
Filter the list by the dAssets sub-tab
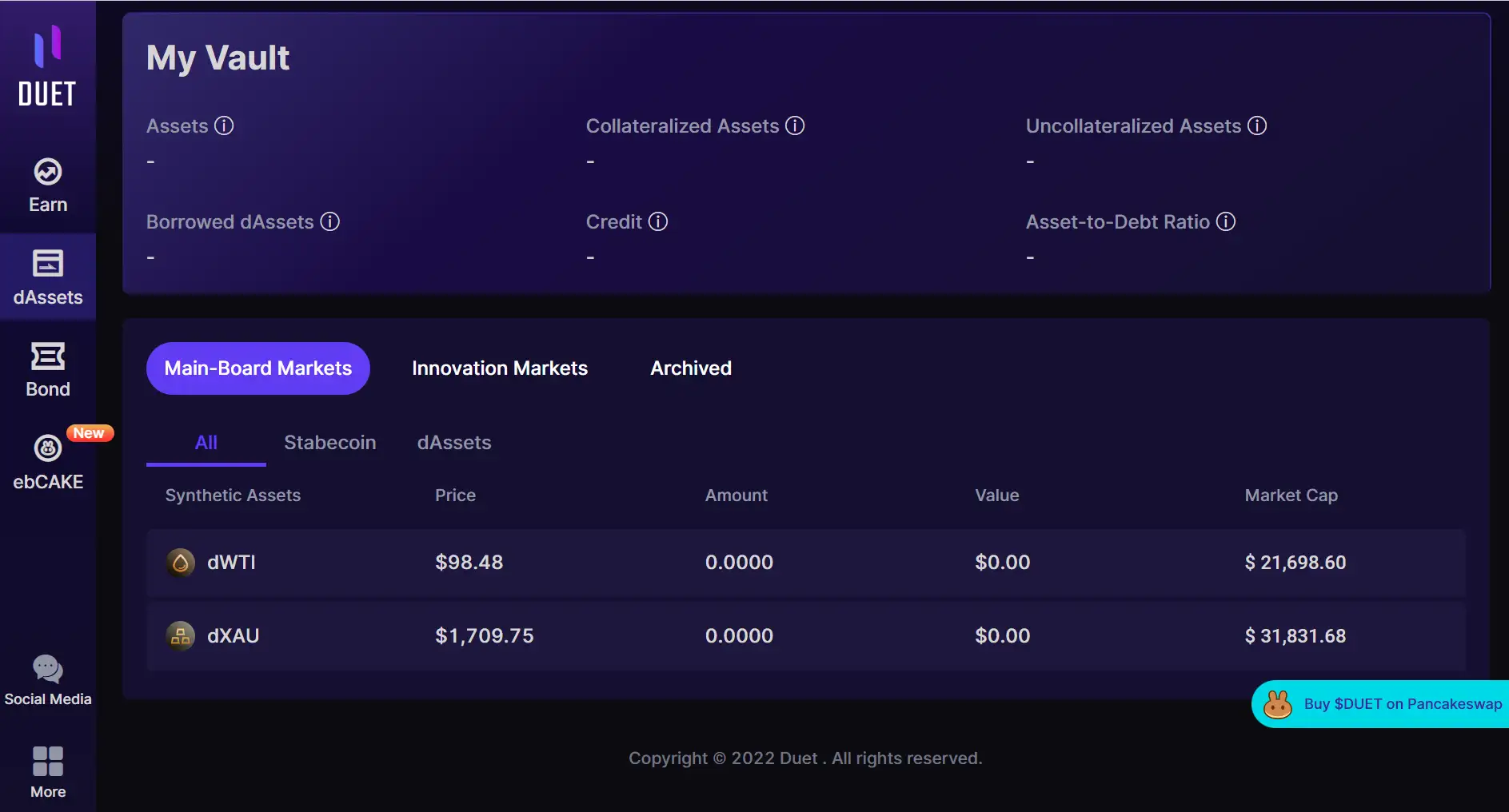click(x=454, y=443)
